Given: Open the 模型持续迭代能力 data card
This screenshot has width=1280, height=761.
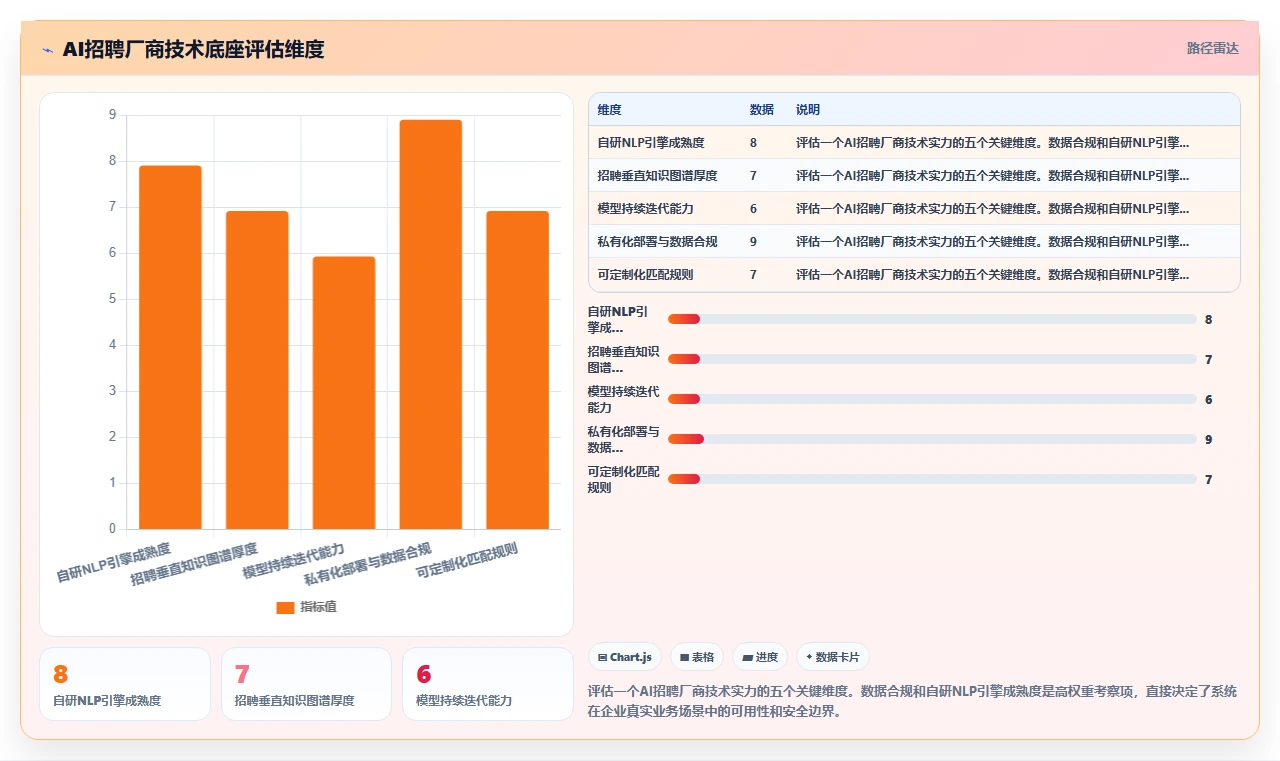Looking at the screenshot, I should point(488,684).
